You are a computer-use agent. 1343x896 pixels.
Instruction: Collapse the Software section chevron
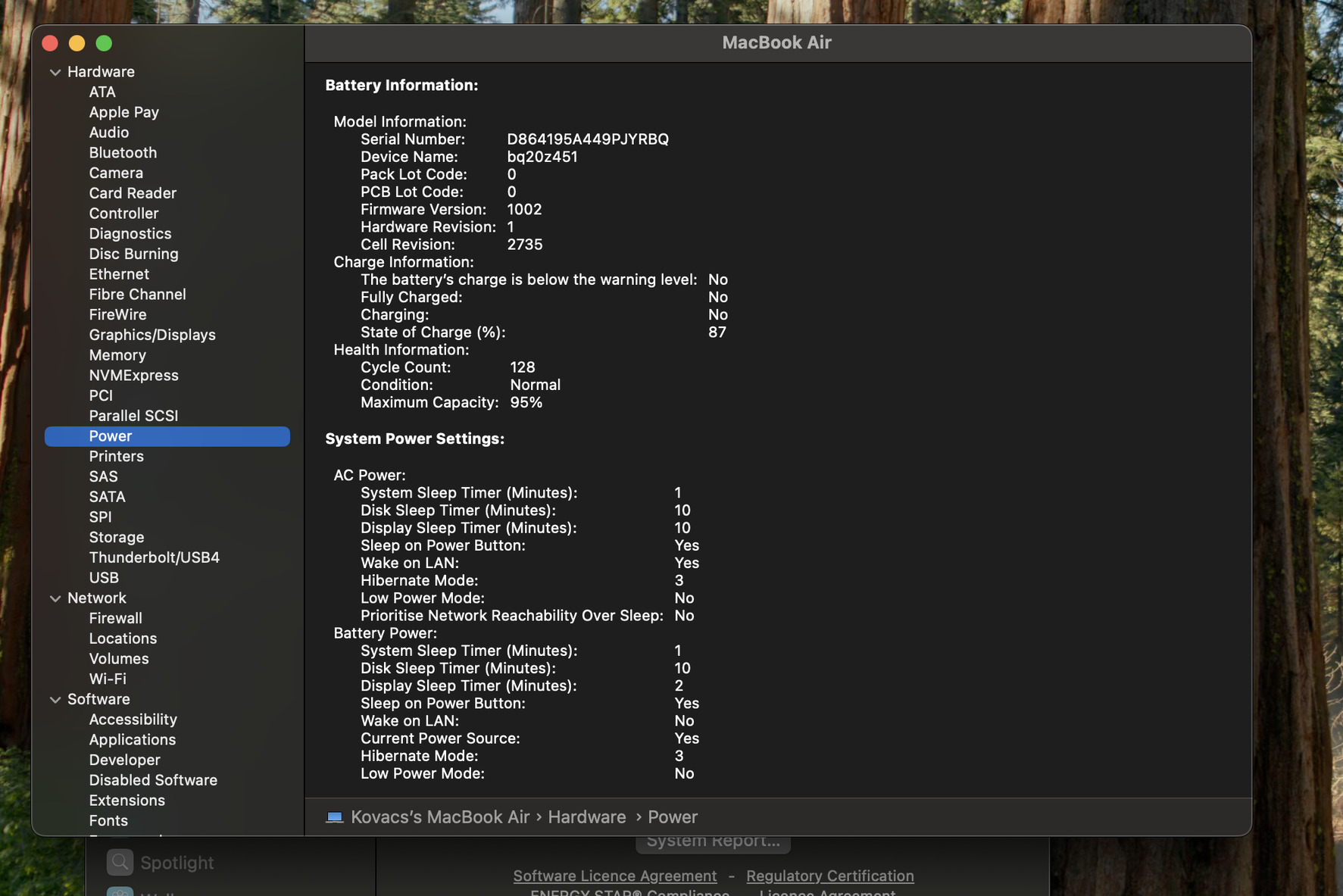(x=55, y=700)
